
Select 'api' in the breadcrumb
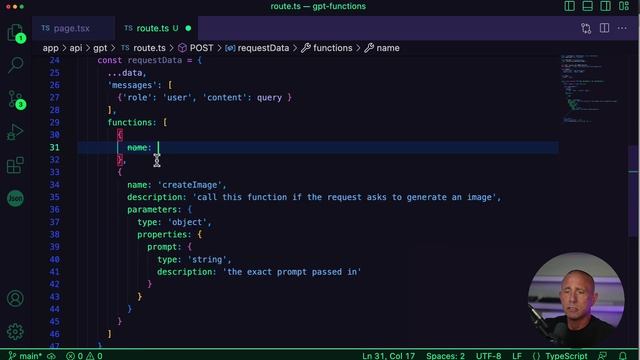(x=76, y=48)
